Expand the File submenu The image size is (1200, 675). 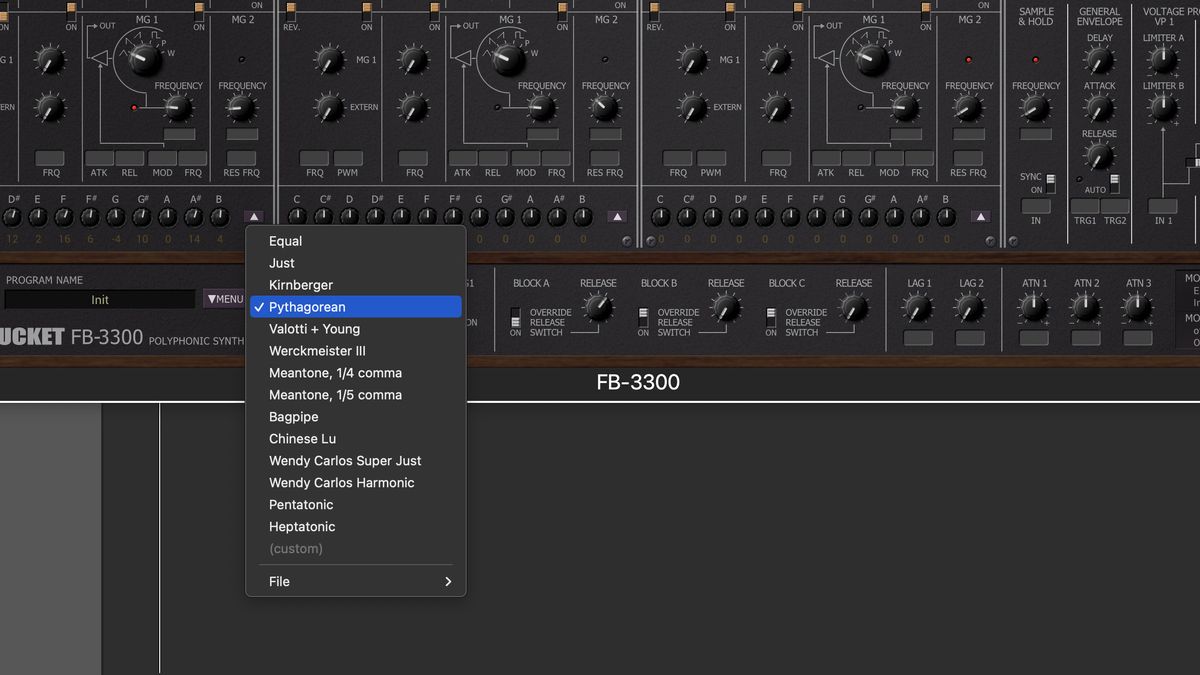pos(355,581)
